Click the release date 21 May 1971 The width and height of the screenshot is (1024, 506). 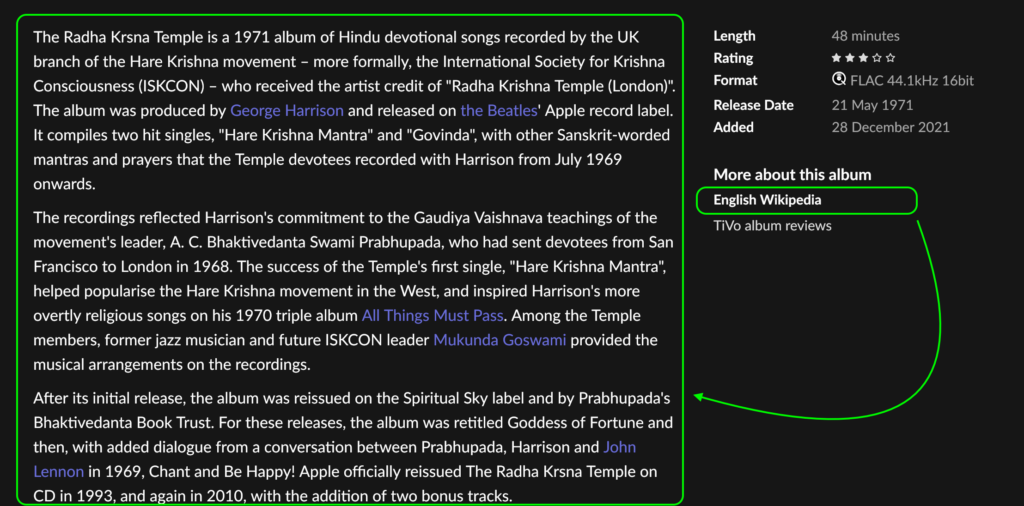click(872, 105)
